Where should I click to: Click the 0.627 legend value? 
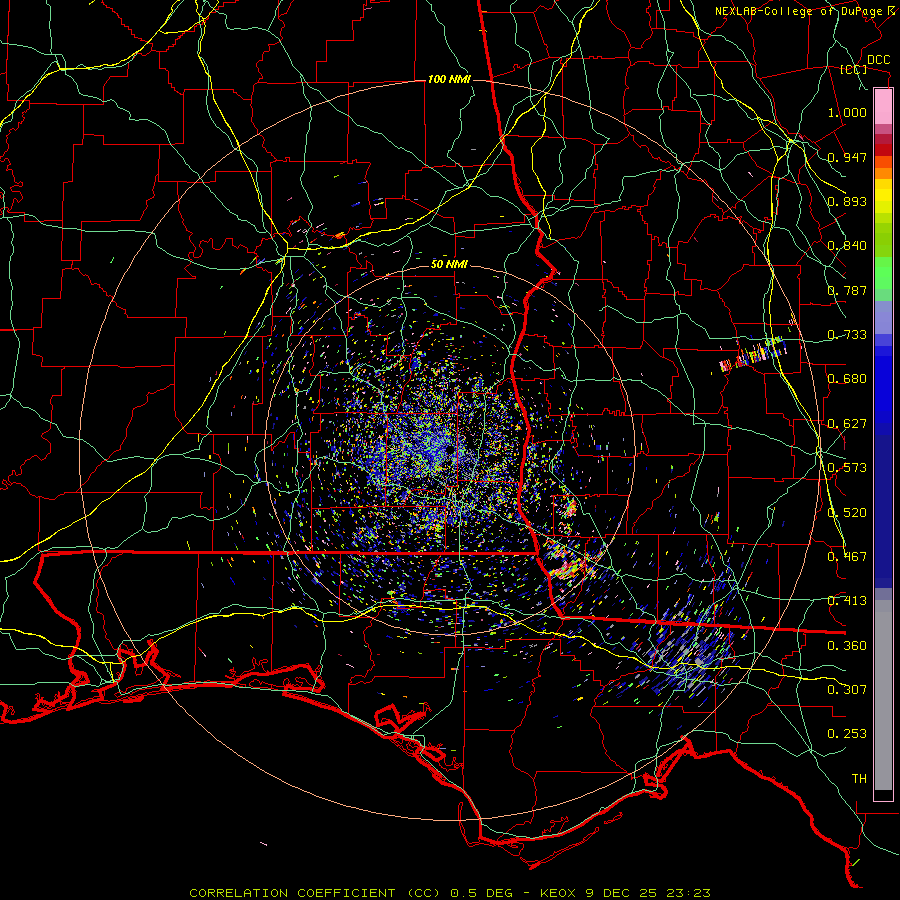tap(847, 424)
